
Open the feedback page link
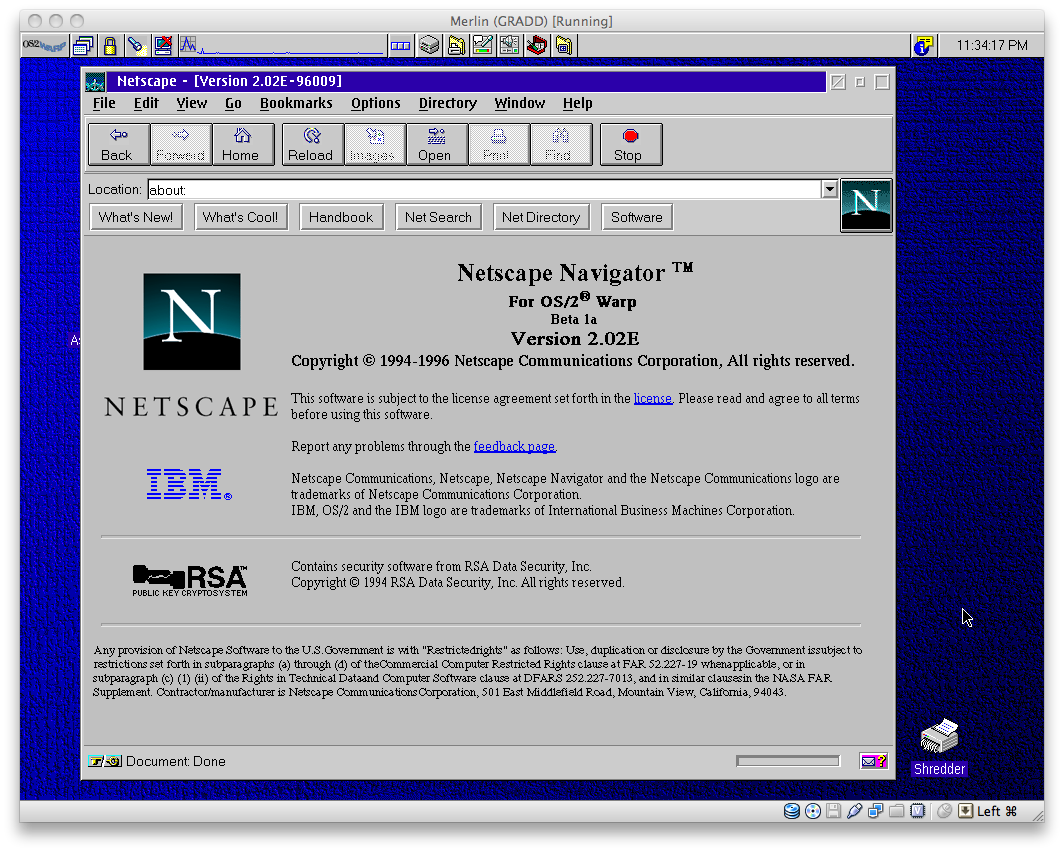tap(514, 446)
